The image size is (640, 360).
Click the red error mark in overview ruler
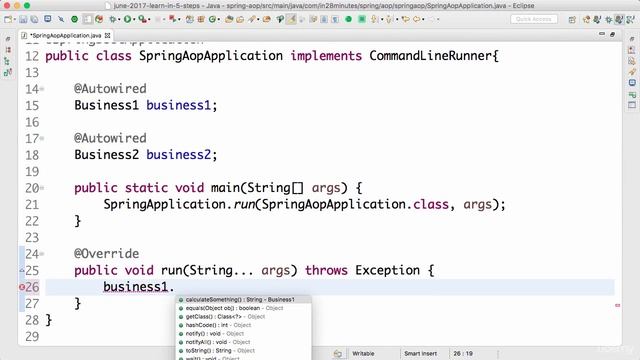click(x=618, y=305)
